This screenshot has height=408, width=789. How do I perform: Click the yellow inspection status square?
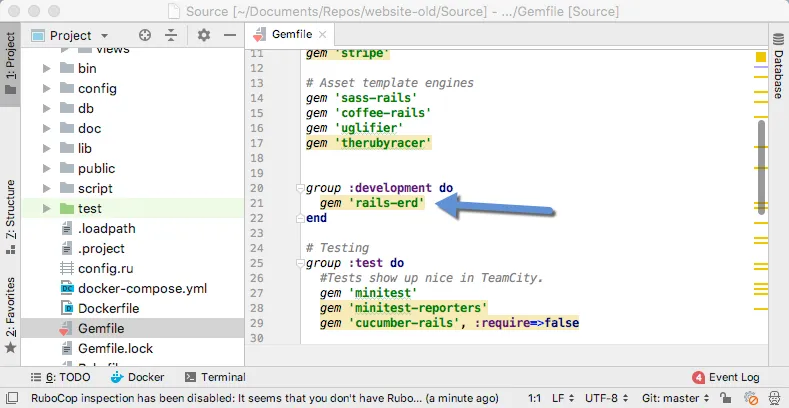coord(761,57)
